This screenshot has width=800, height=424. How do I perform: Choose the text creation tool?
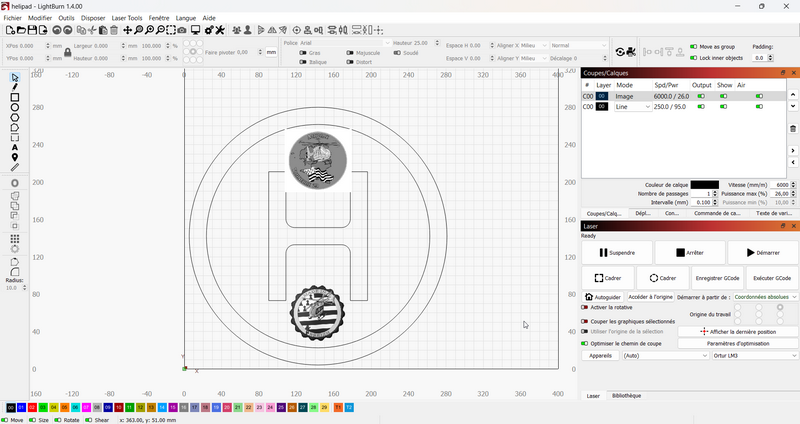pos(15,148)
